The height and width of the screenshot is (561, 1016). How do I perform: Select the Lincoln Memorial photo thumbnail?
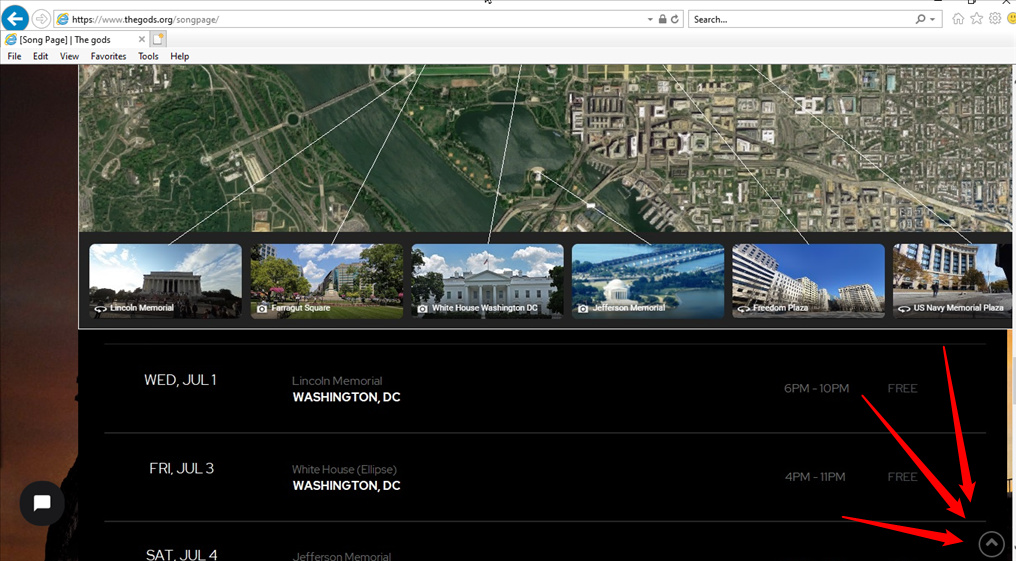(x=165, y=280)
